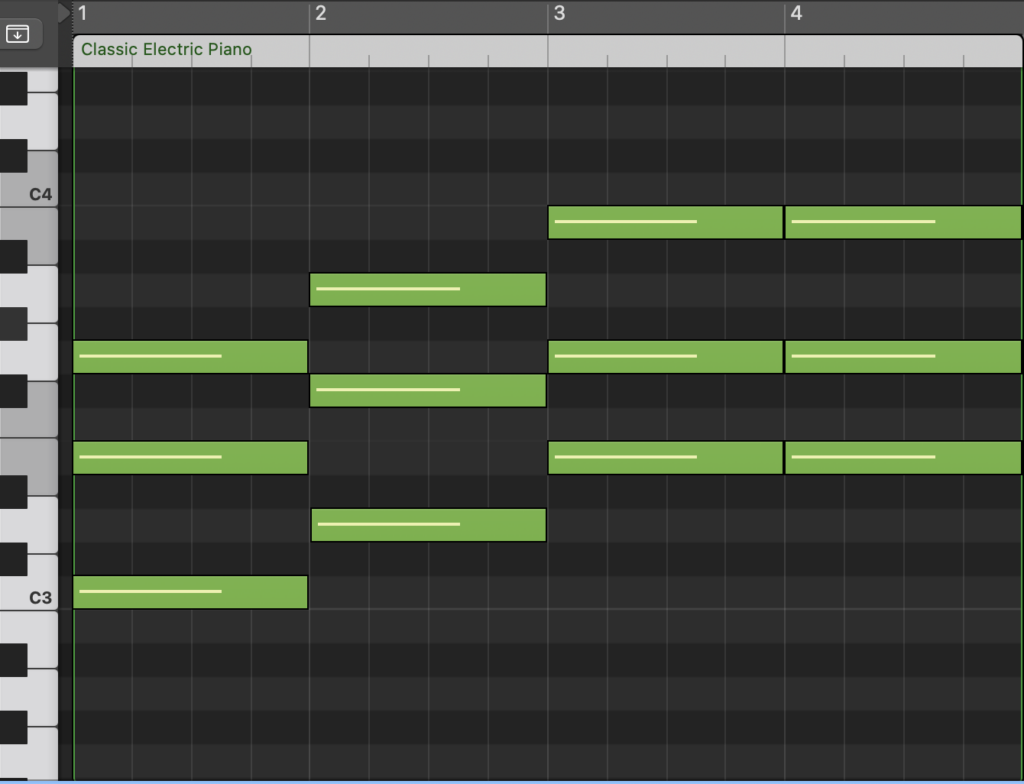
Task: Click bar 4 in the timeline ruler
Action: (796, 13)
